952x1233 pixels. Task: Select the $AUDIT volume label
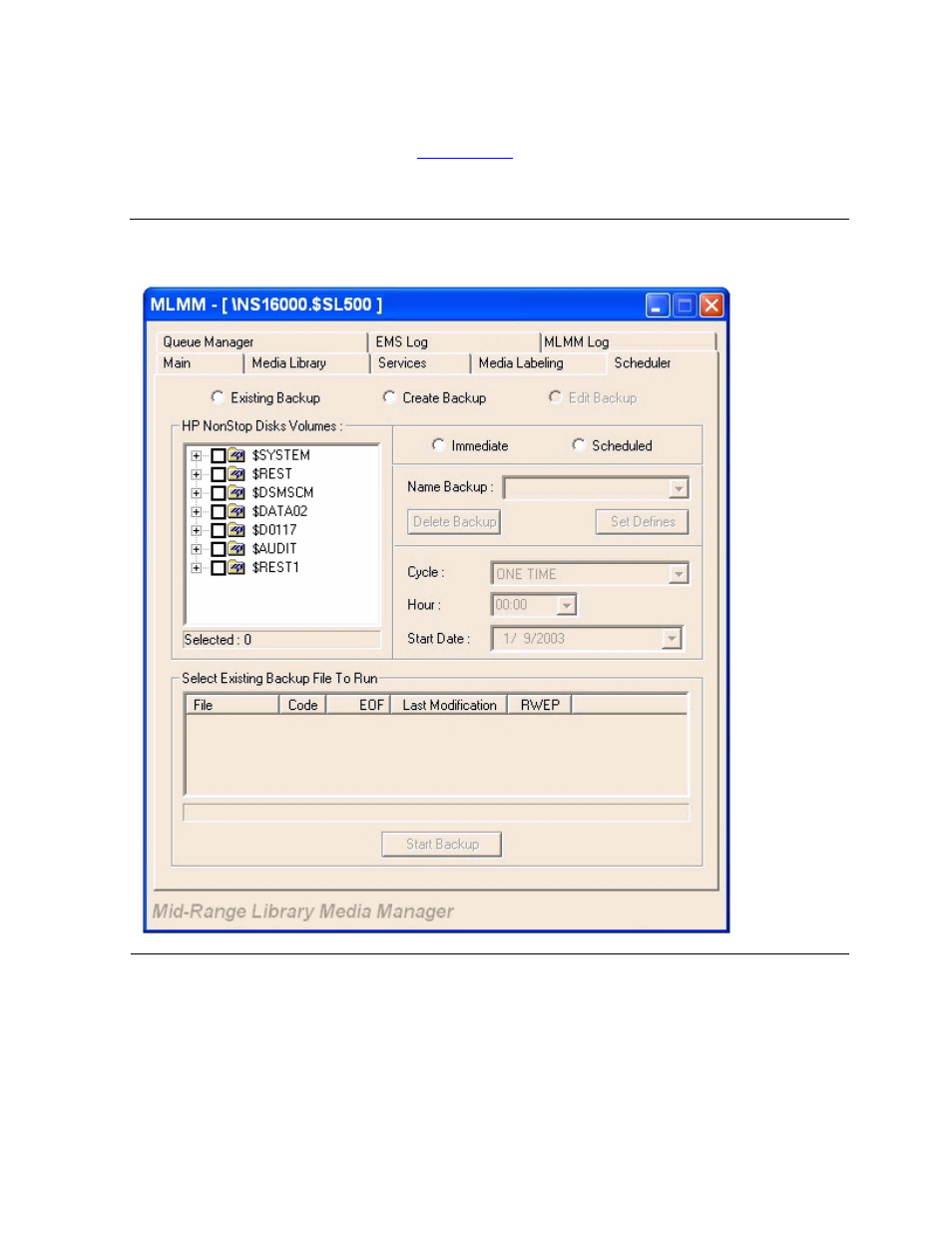274,549
